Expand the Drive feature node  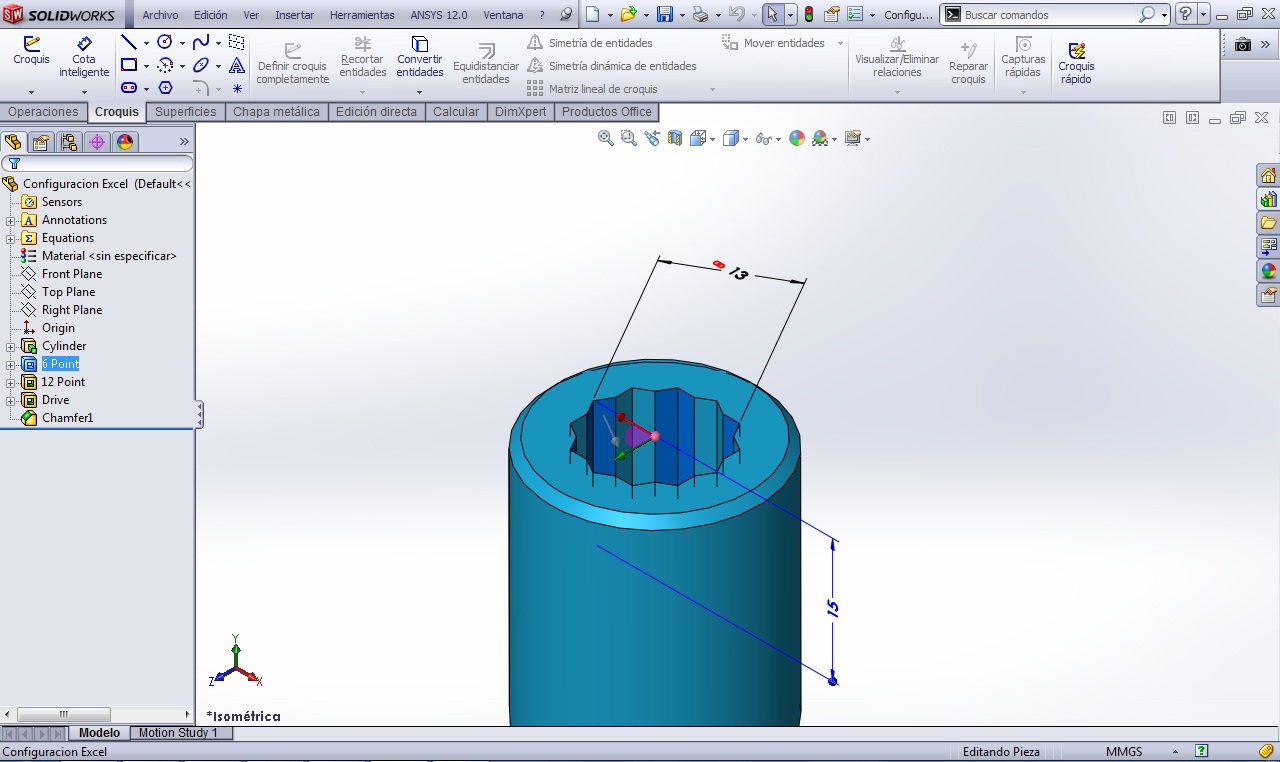(11, 400)
